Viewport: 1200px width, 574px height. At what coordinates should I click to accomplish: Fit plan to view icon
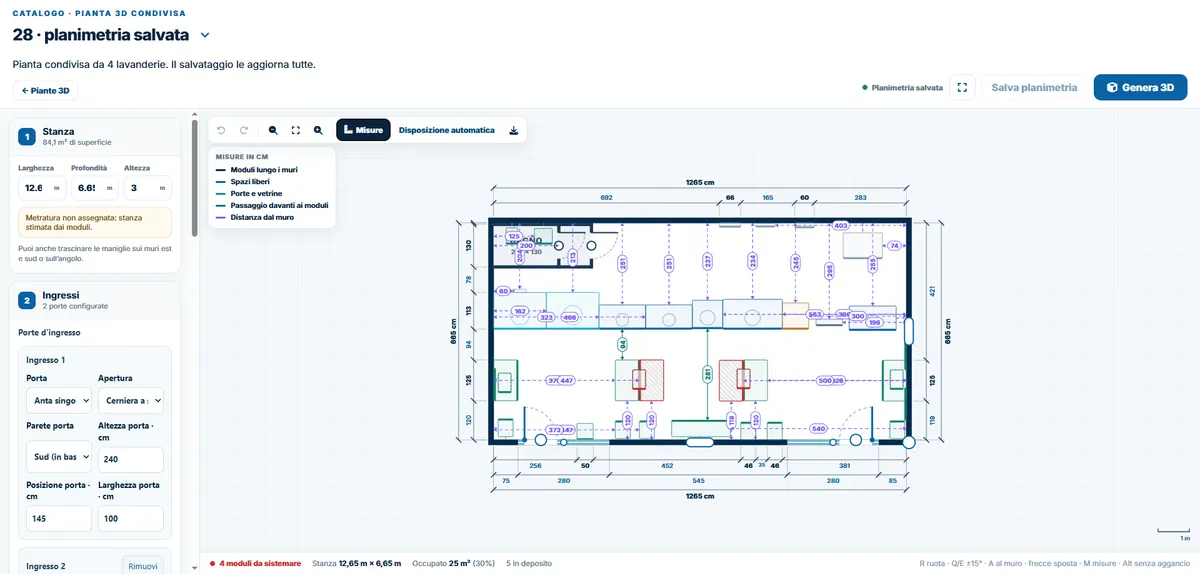click(296, 130)
